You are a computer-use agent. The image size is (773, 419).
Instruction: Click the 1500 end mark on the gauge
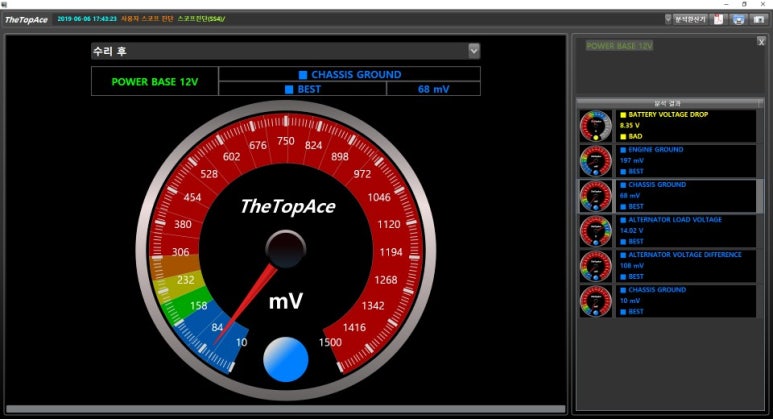point(330,342)
